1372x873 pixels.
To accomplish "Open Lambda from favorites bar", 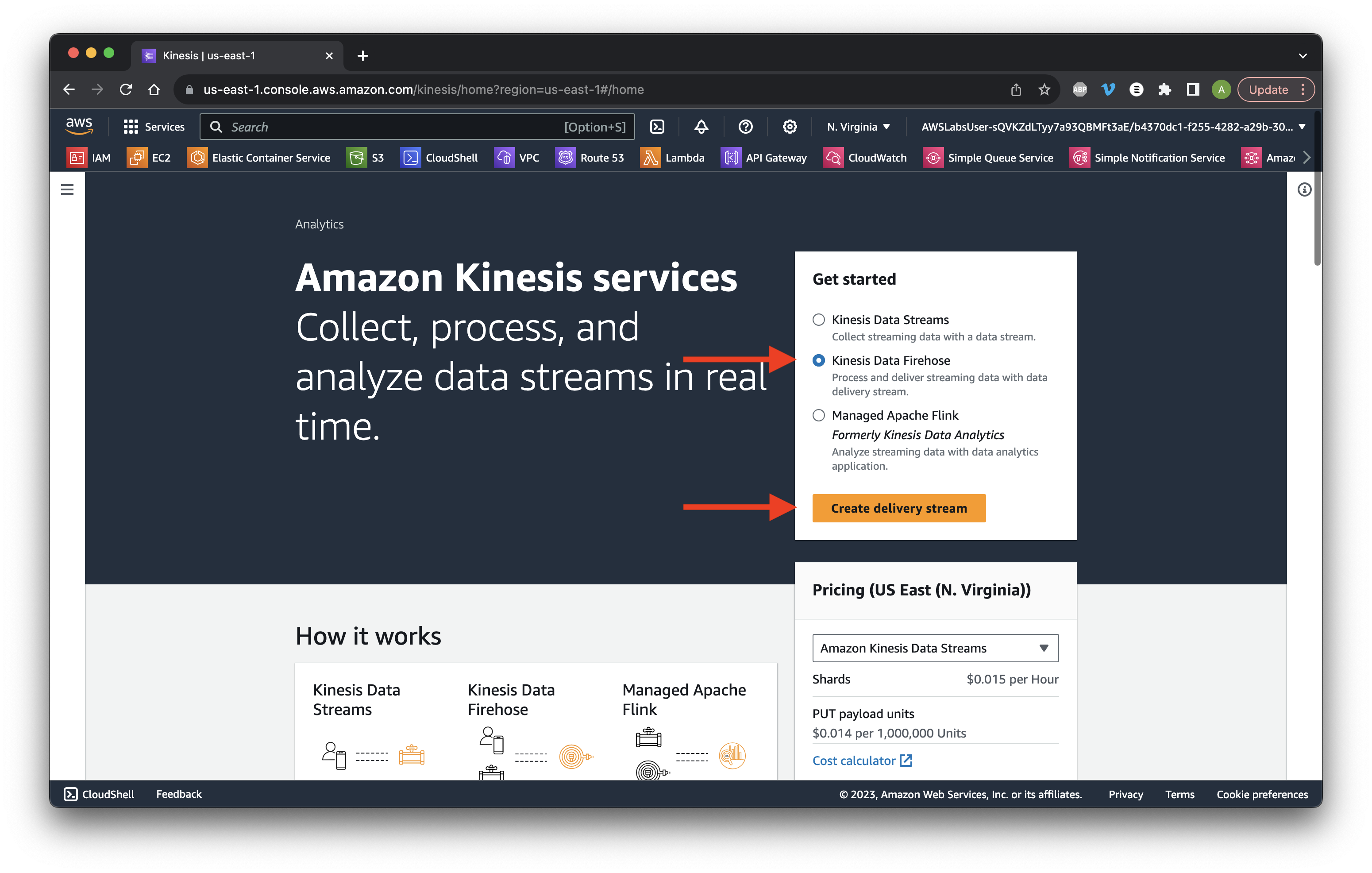I will coord(672,158).
